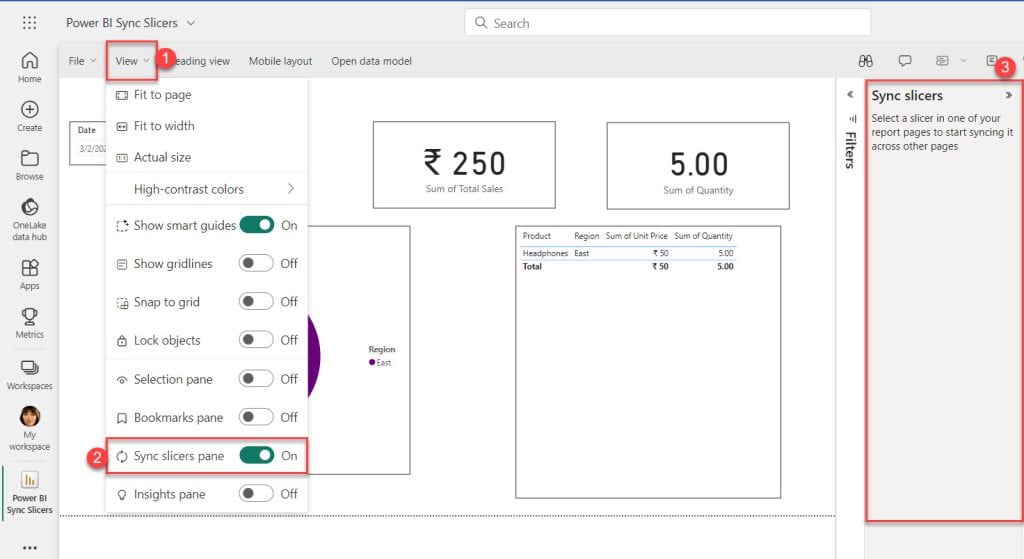Open Workspaces in the sidebar
This screenshot has height=559, width=1024.
(x=29, y=375)
